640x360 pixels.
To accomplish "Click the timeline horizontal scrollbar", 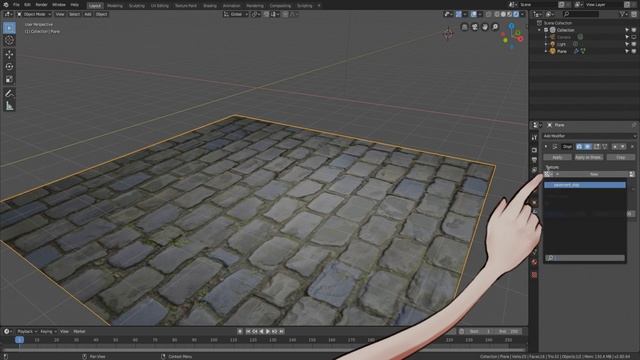I will point(263,350).
